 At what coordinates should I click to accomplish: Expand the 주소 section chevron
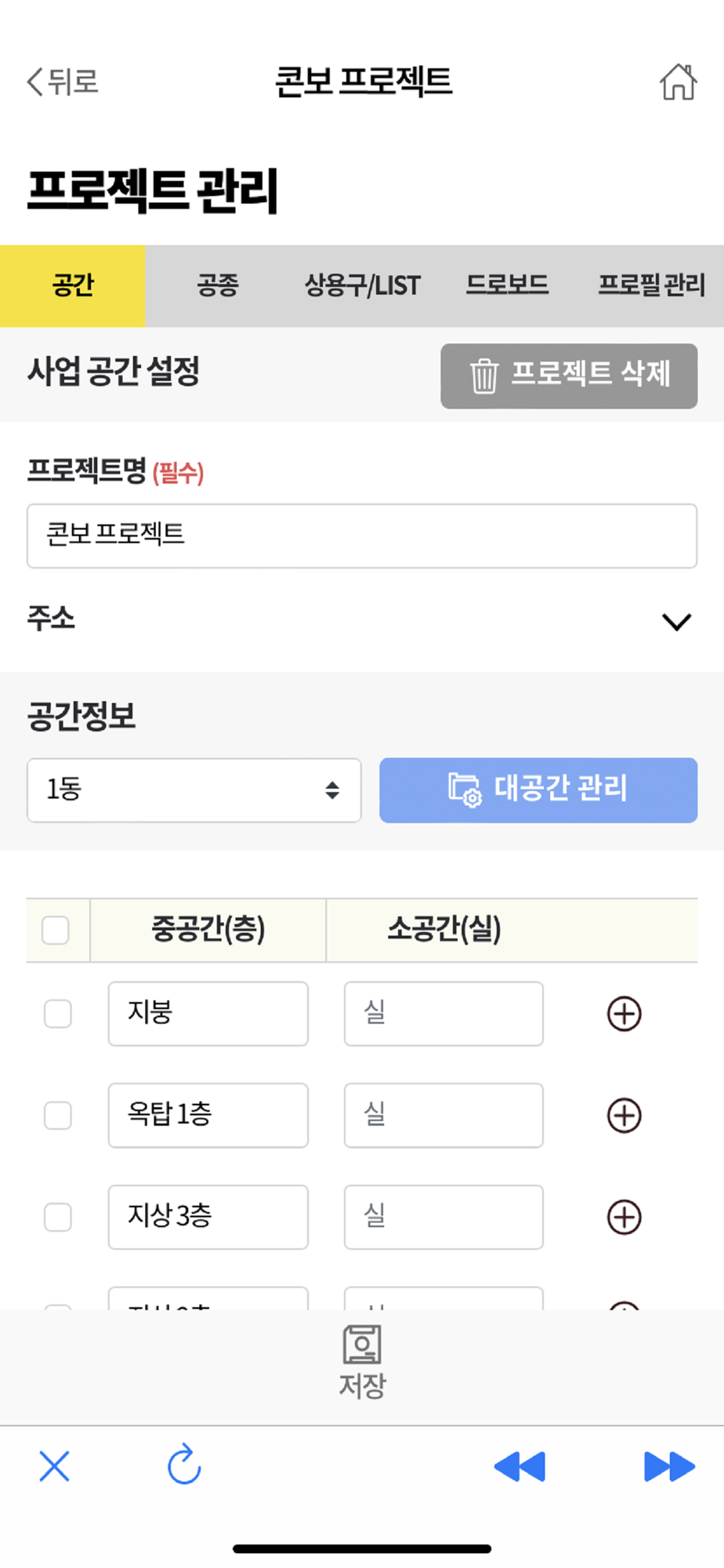pos(676,622)
